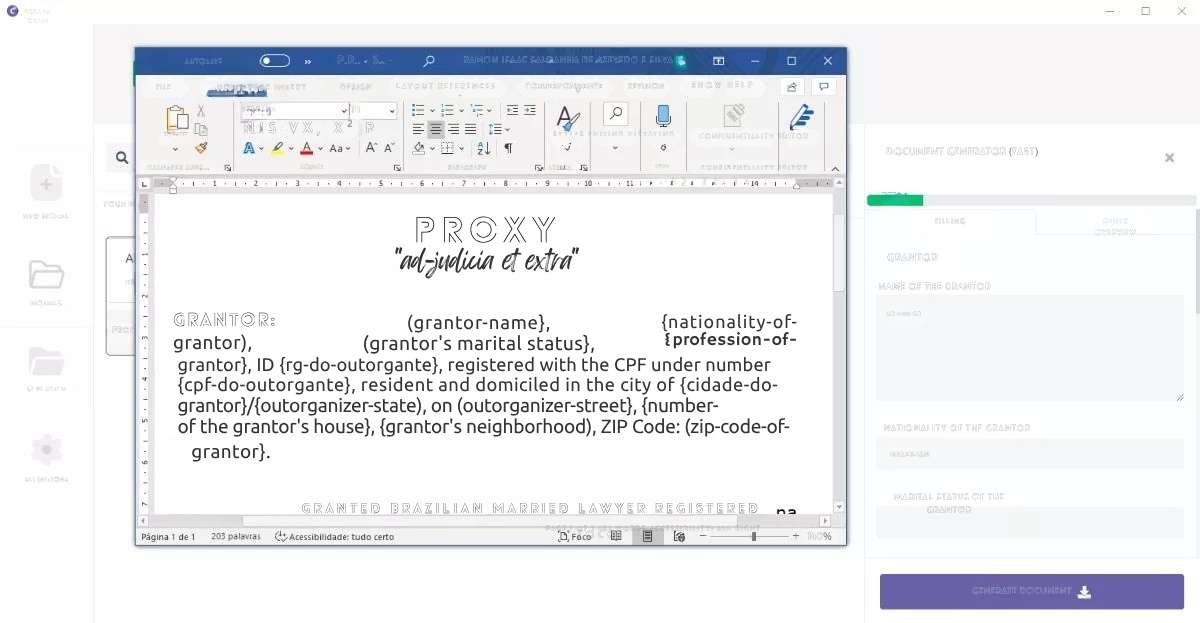Switch to Focus mode in the status bar

[x=575, y=536]
